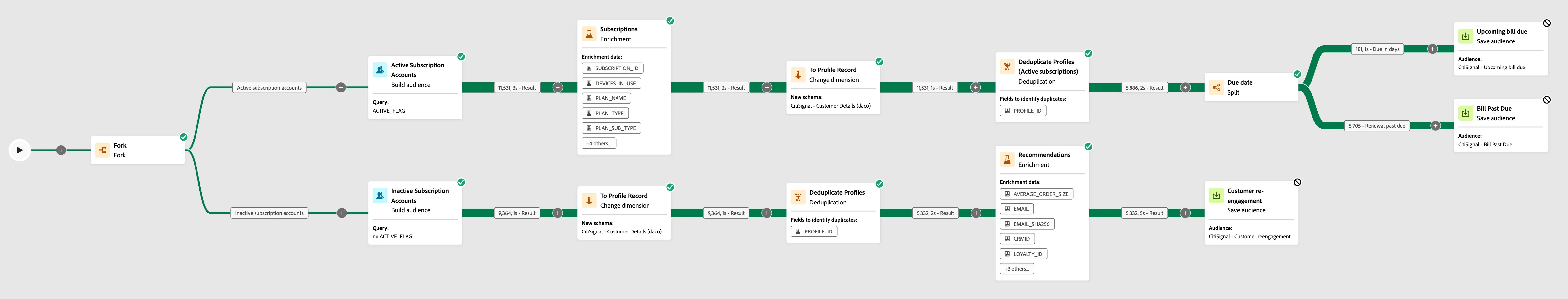The image size is (1568, 299).
Task: Click the workflow start play button
Action: tap(19, 150)
